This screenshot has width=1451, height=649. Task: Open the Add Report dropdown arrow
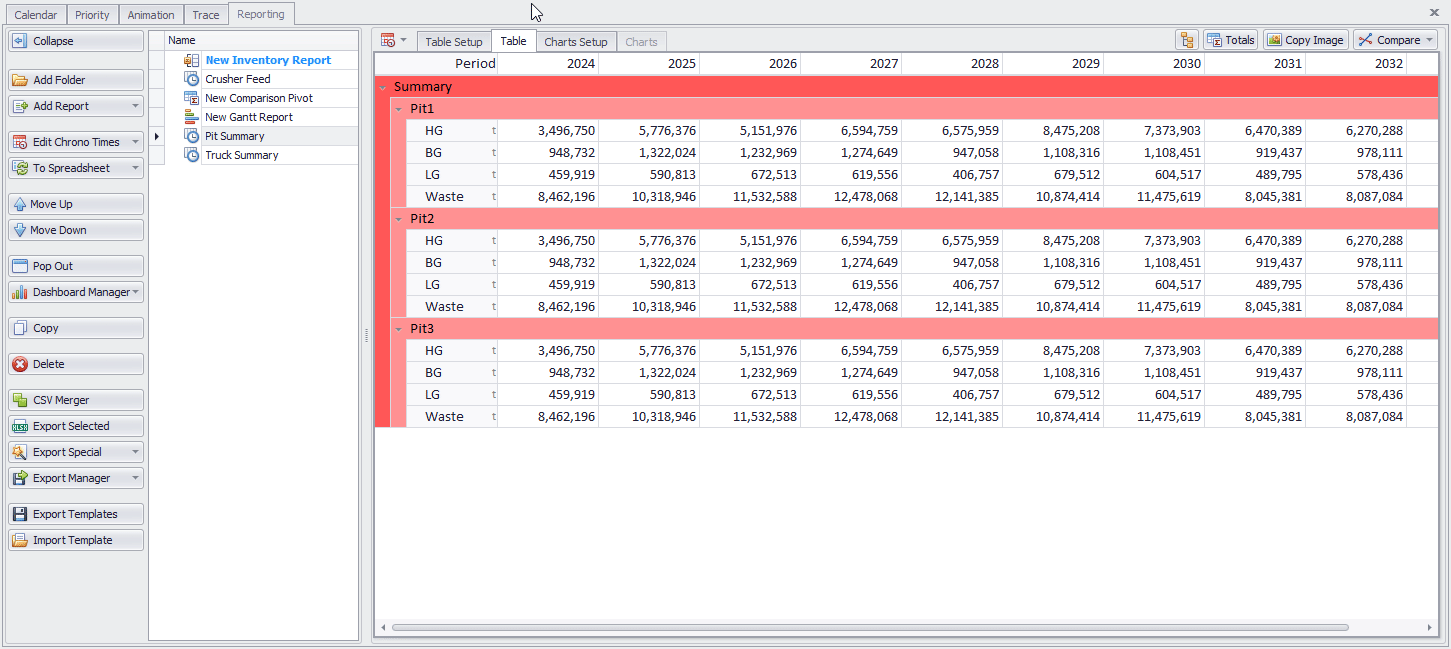[x=135, y=106]
